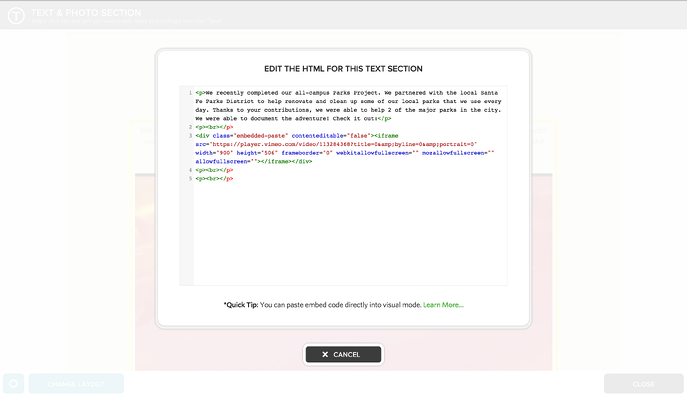Select line number 3 in the editor gutter

[190, 136]
